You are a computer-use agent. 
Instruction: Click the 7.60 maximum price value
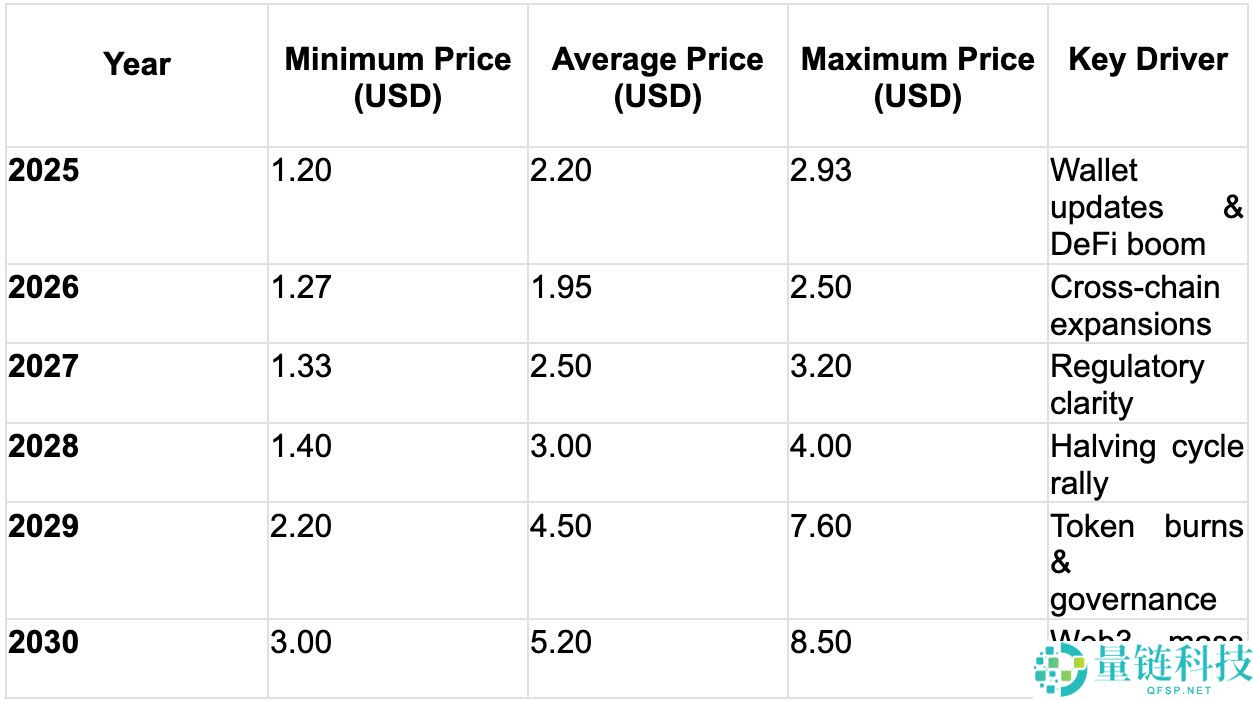821,526
